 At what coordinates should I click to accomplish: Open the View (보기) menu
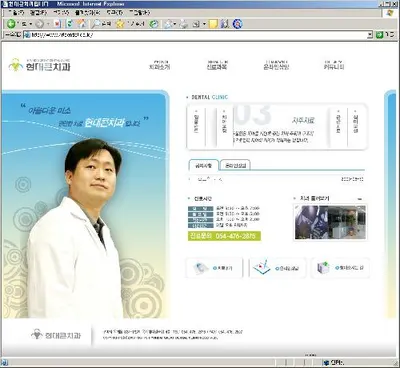pos(61,13)
